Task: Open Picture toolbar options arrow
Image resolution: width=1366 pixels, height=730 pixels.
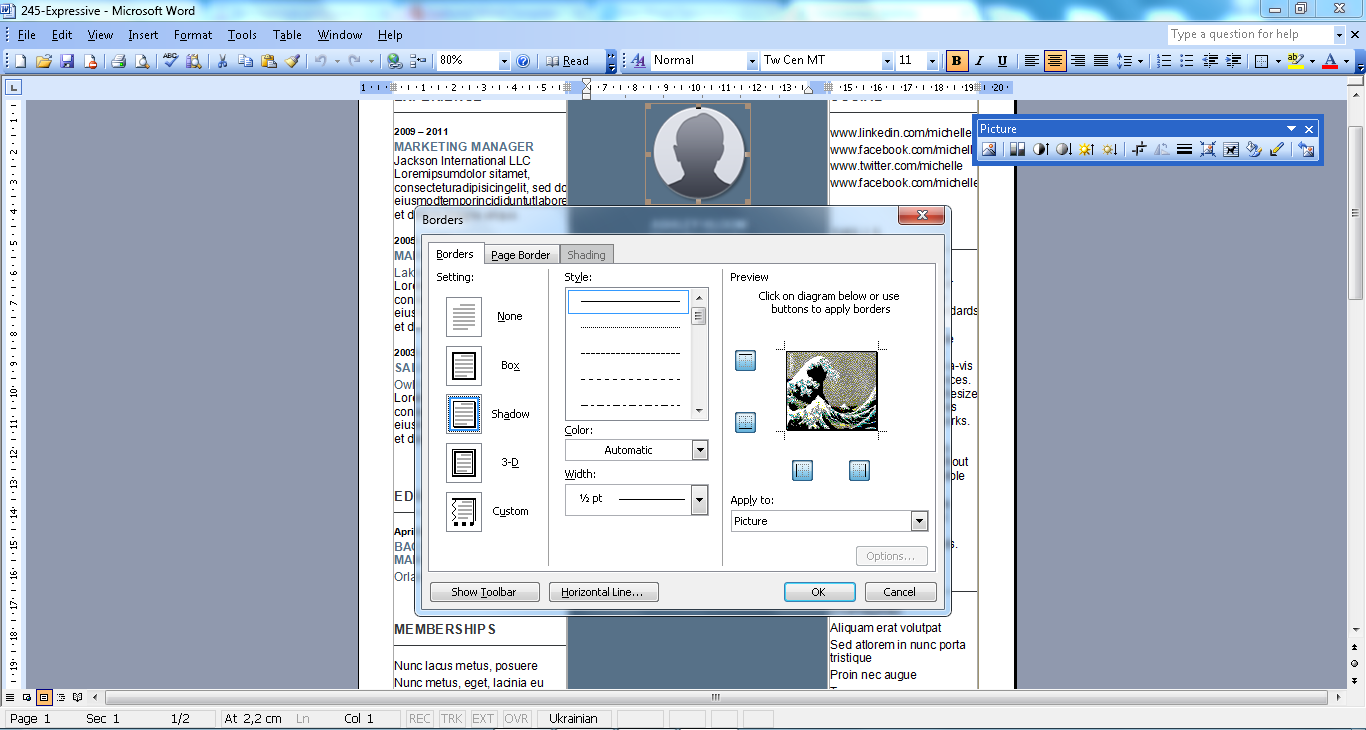Action: point(1291,129)
